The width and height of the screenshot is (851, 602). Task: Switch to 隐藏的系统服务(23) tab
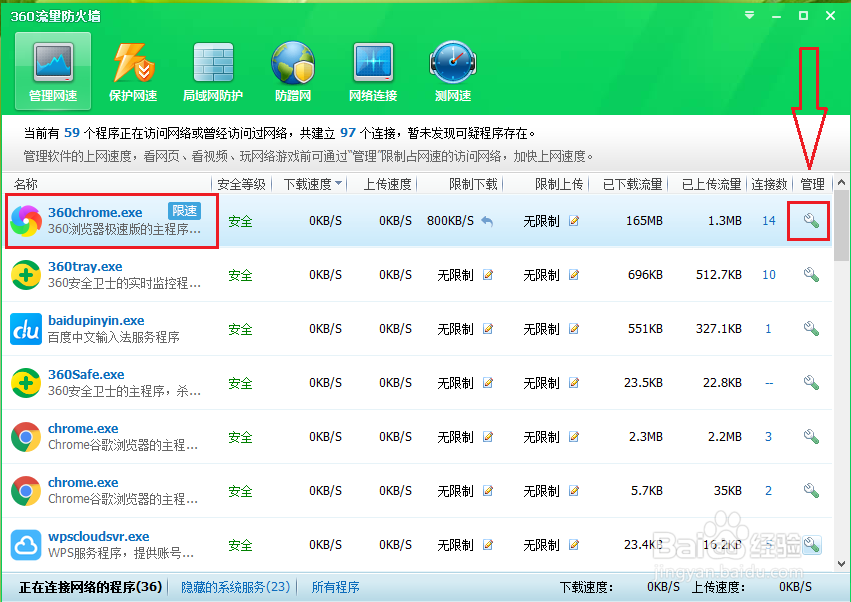coord(236,587)
